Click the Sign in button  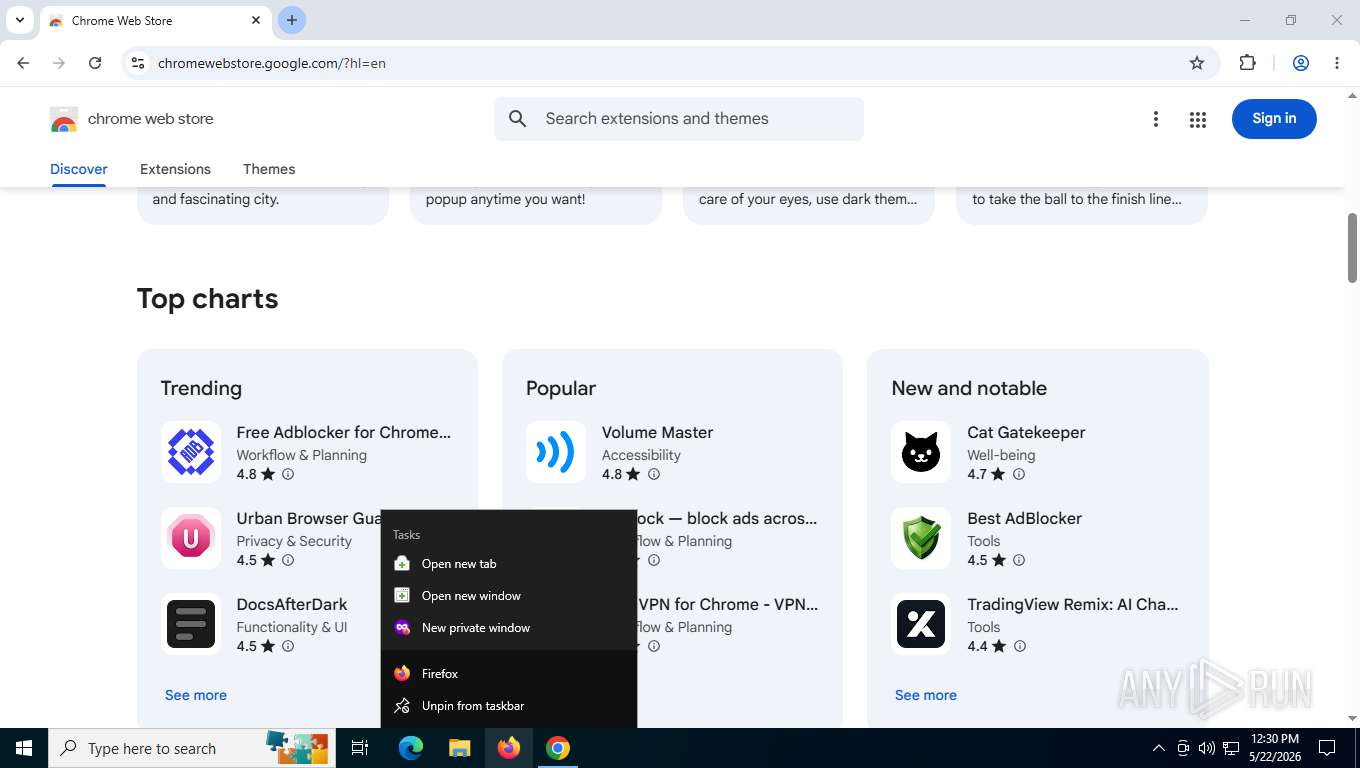pyautogui.click(x=1274, y=119)
